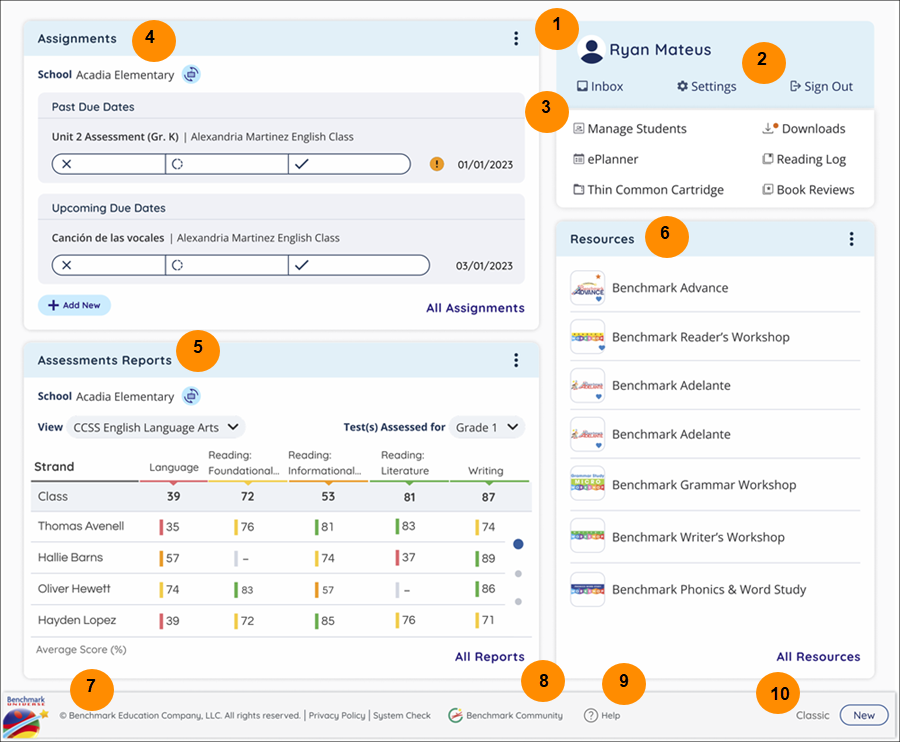
Task: Click X segment of Unit 2 Assessment bar
Action: pos(108,164)
